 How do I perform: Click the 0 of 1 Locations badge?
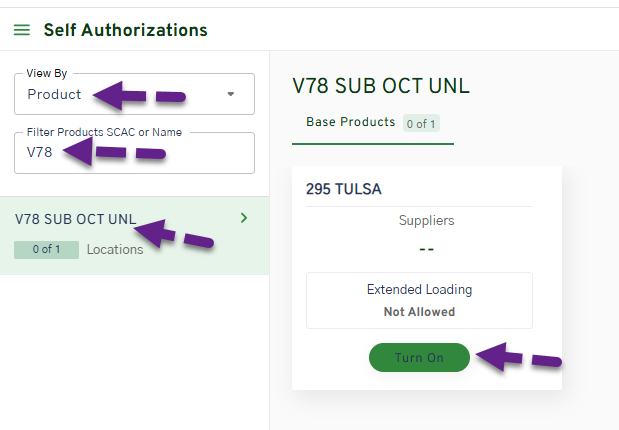click(x=46, y=249)
